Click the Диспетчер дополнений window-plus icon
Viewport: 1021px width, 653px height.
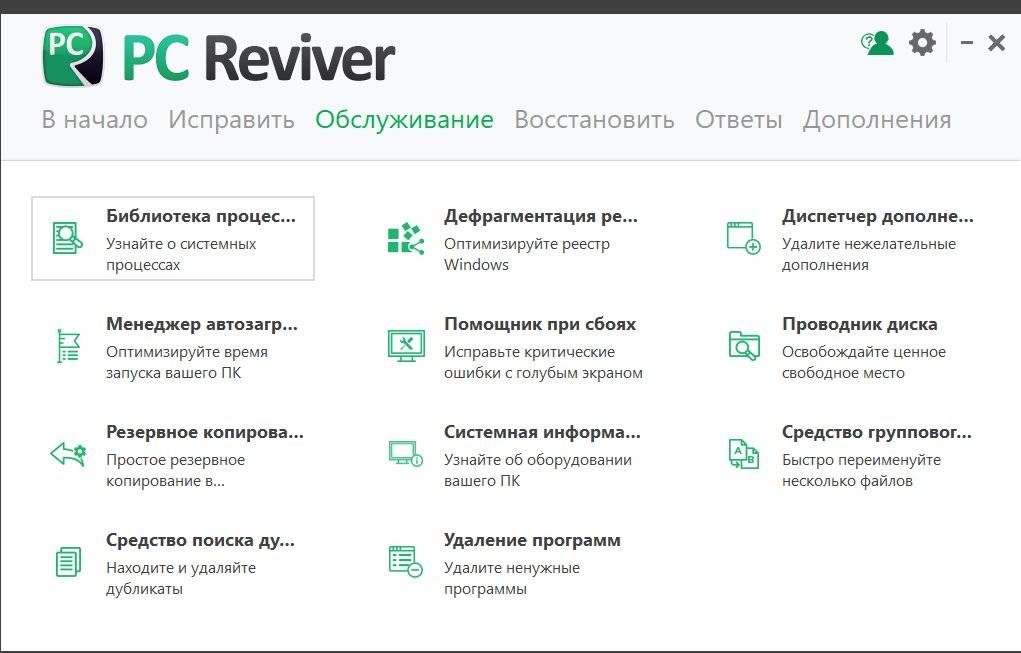tap(744, 238)
